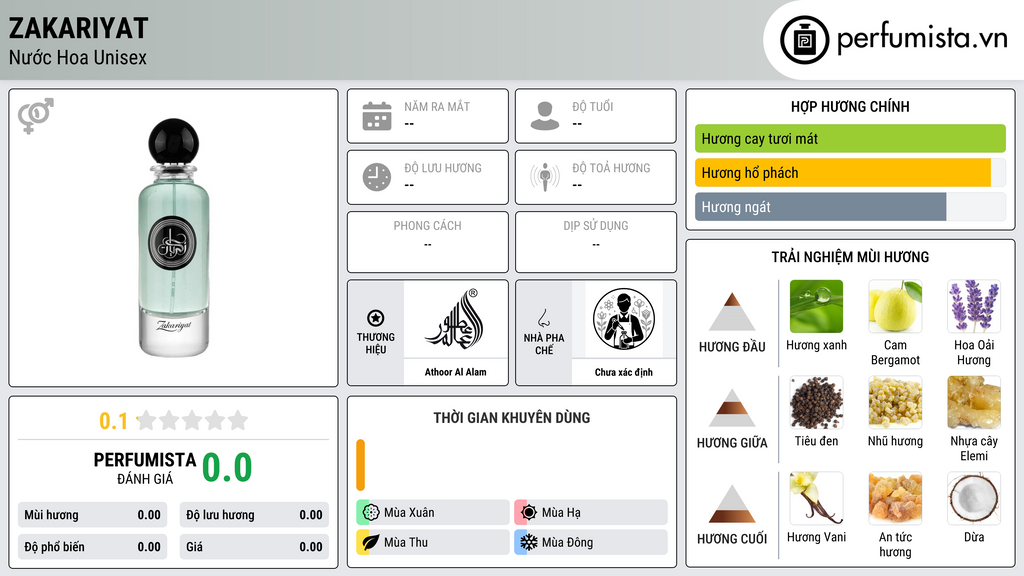Click the orange recommended-time bar
This screenshot has height=576, width=1024.
click(360, 465)
